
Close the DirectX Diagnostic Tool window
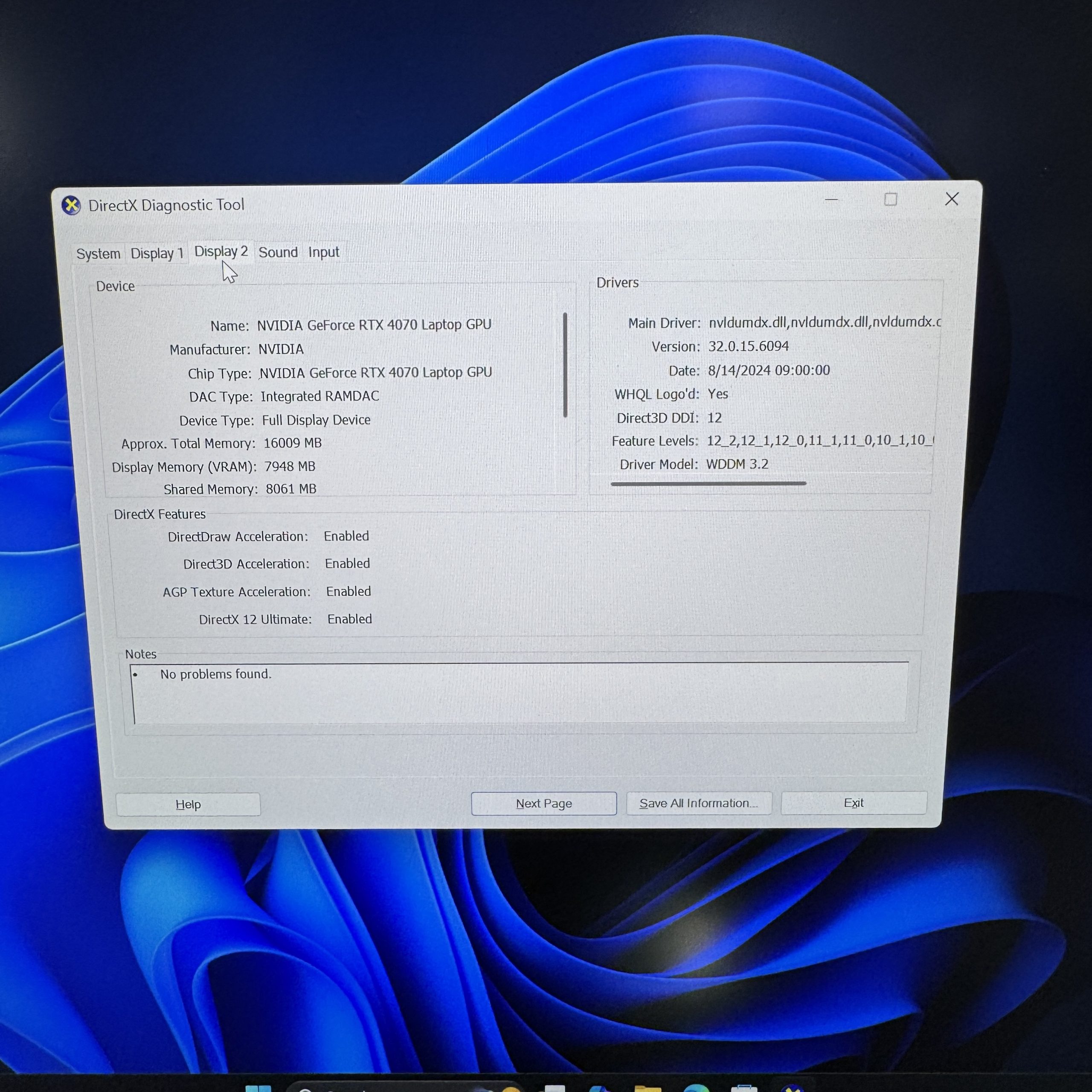pos(952,198)
